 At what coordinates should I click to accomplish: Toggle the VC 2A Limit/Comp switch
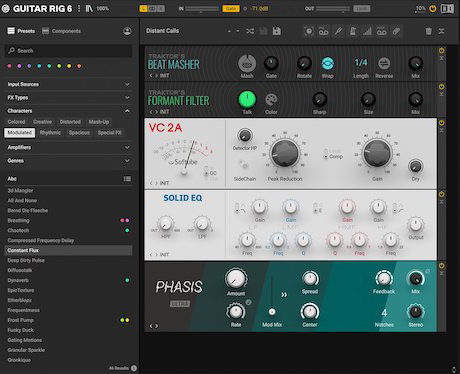click(326, 154)
